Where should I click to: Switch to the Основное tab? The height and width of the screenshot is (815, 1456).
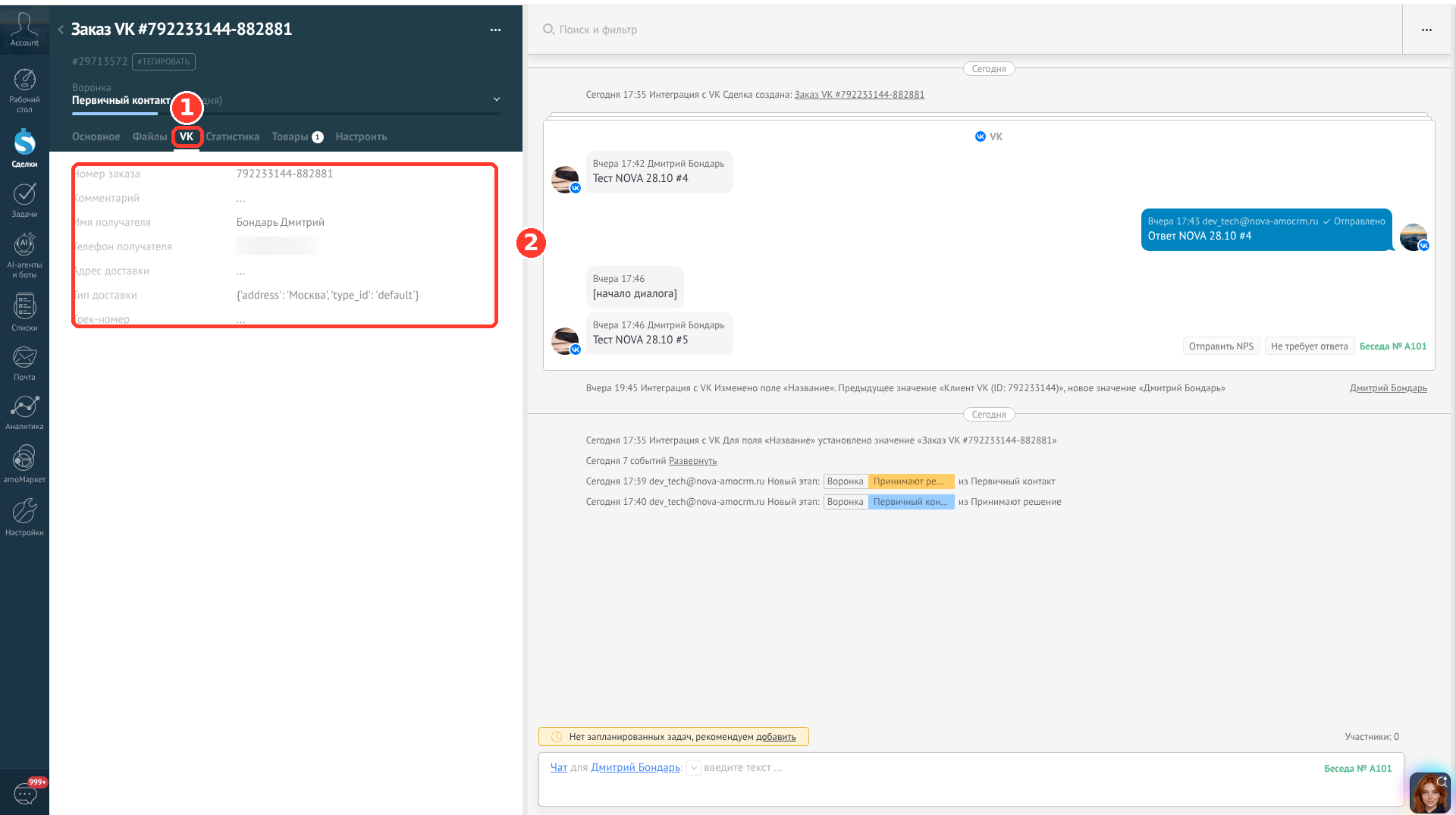[96, 136]
